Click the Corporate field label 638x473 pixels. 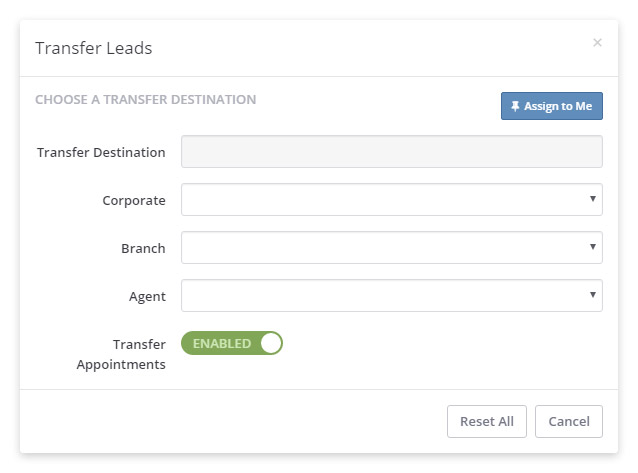134,200
